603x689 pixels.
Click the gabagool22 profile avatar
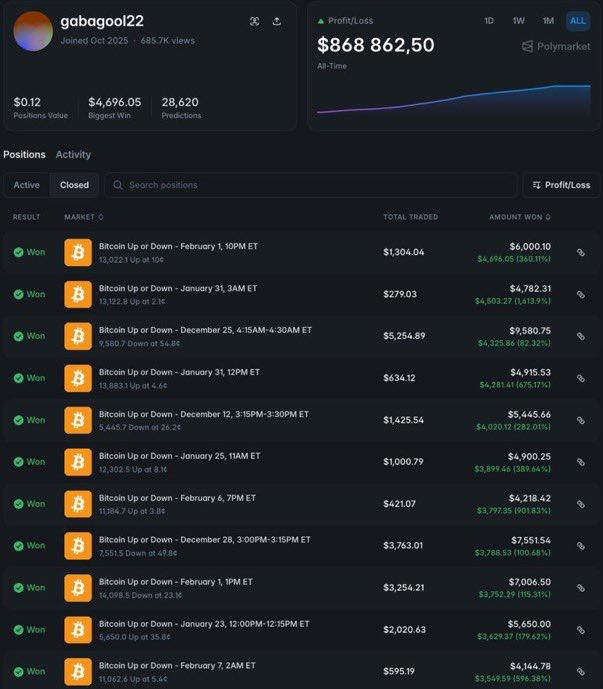[x=33, y=31]
